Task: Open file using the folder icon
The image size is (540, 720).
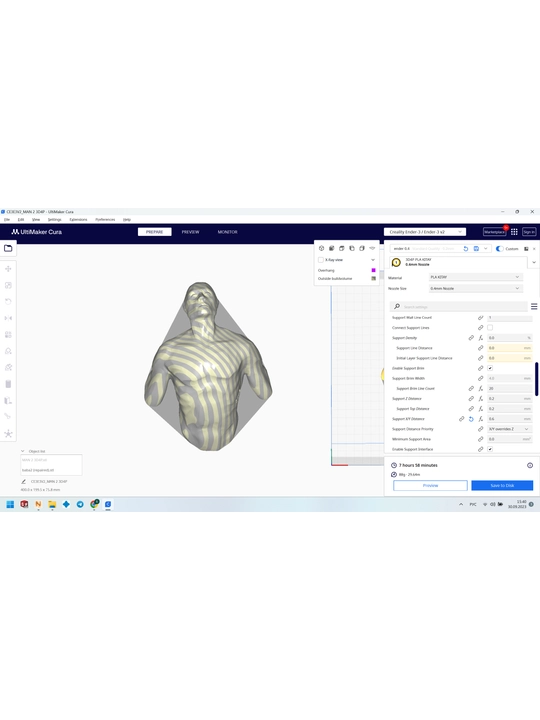Action: click(8, 248)
